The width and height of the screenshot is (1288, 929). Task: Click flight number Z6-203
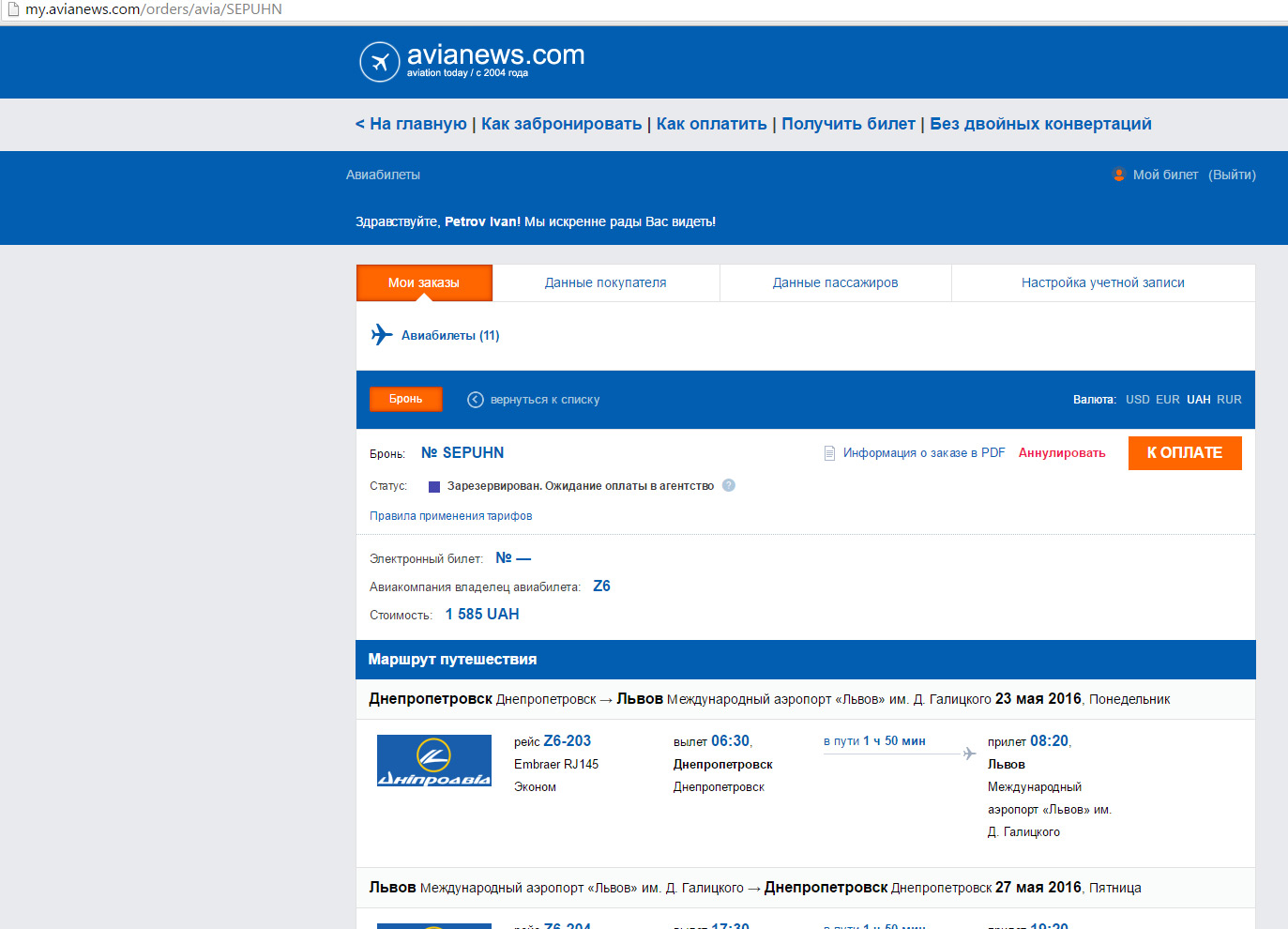tap(568, 741)
